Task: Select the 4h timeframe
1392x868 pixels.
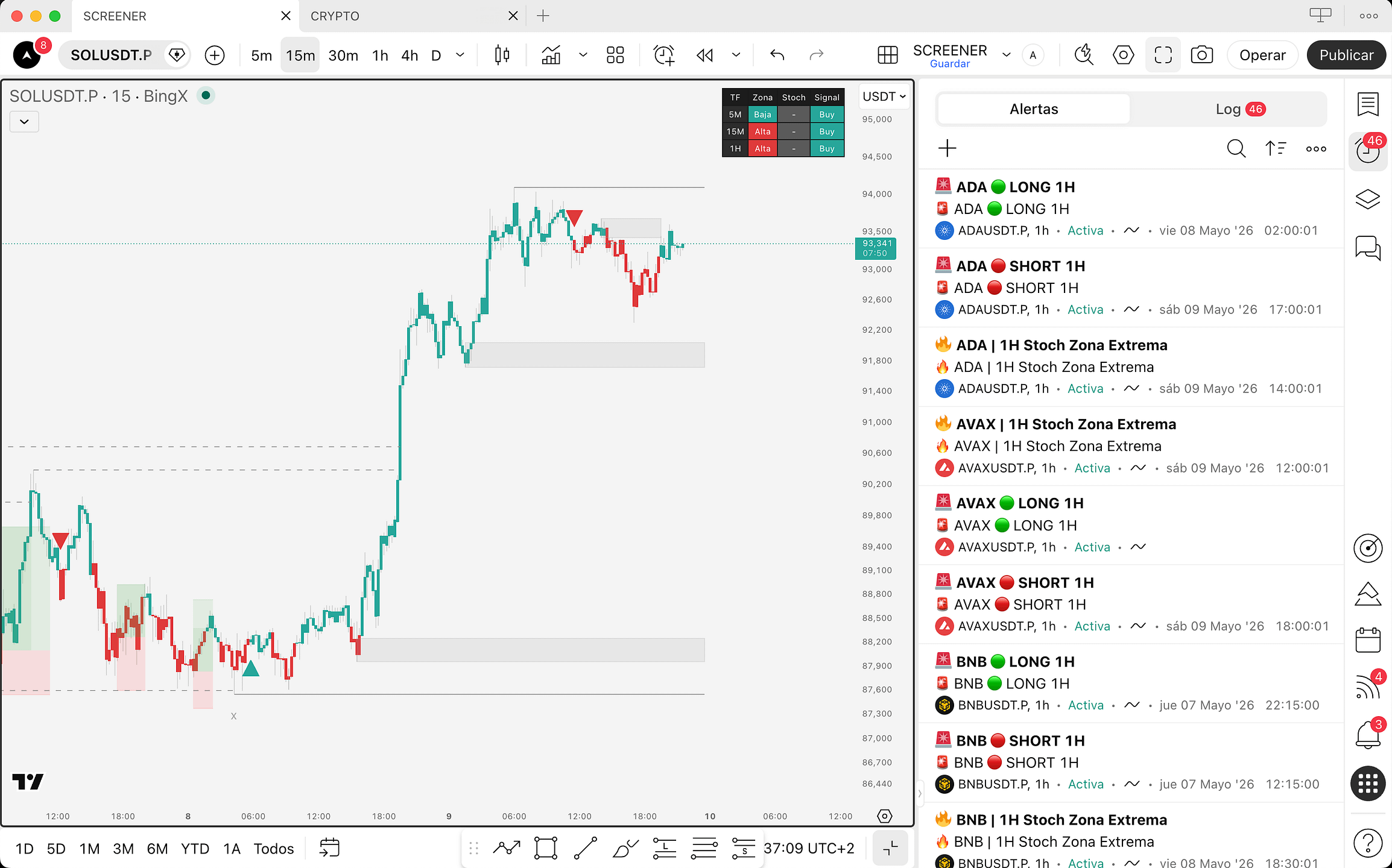Action: click(410, 55)
